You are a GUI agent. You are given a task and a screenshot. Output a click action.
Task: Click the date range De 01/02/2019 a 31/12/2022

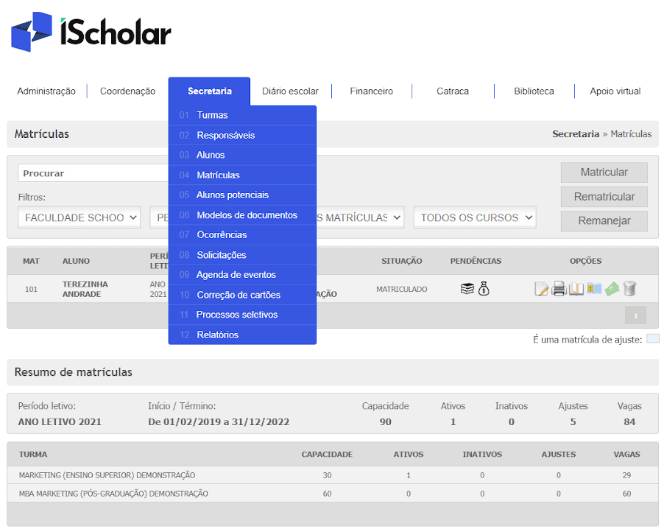click(218, 422)
